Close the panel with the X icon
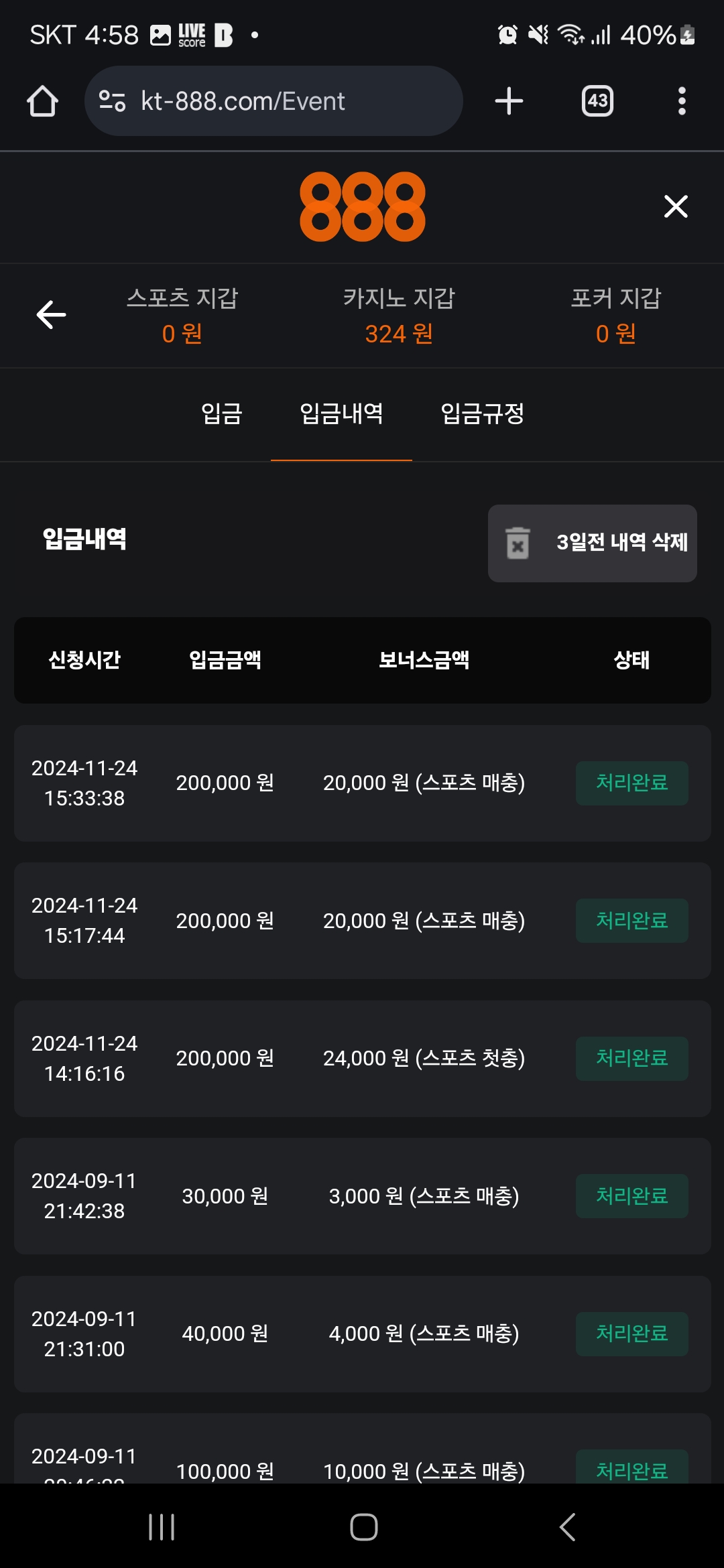Viewport: 724px width, 1568px height. pos(676,206)
